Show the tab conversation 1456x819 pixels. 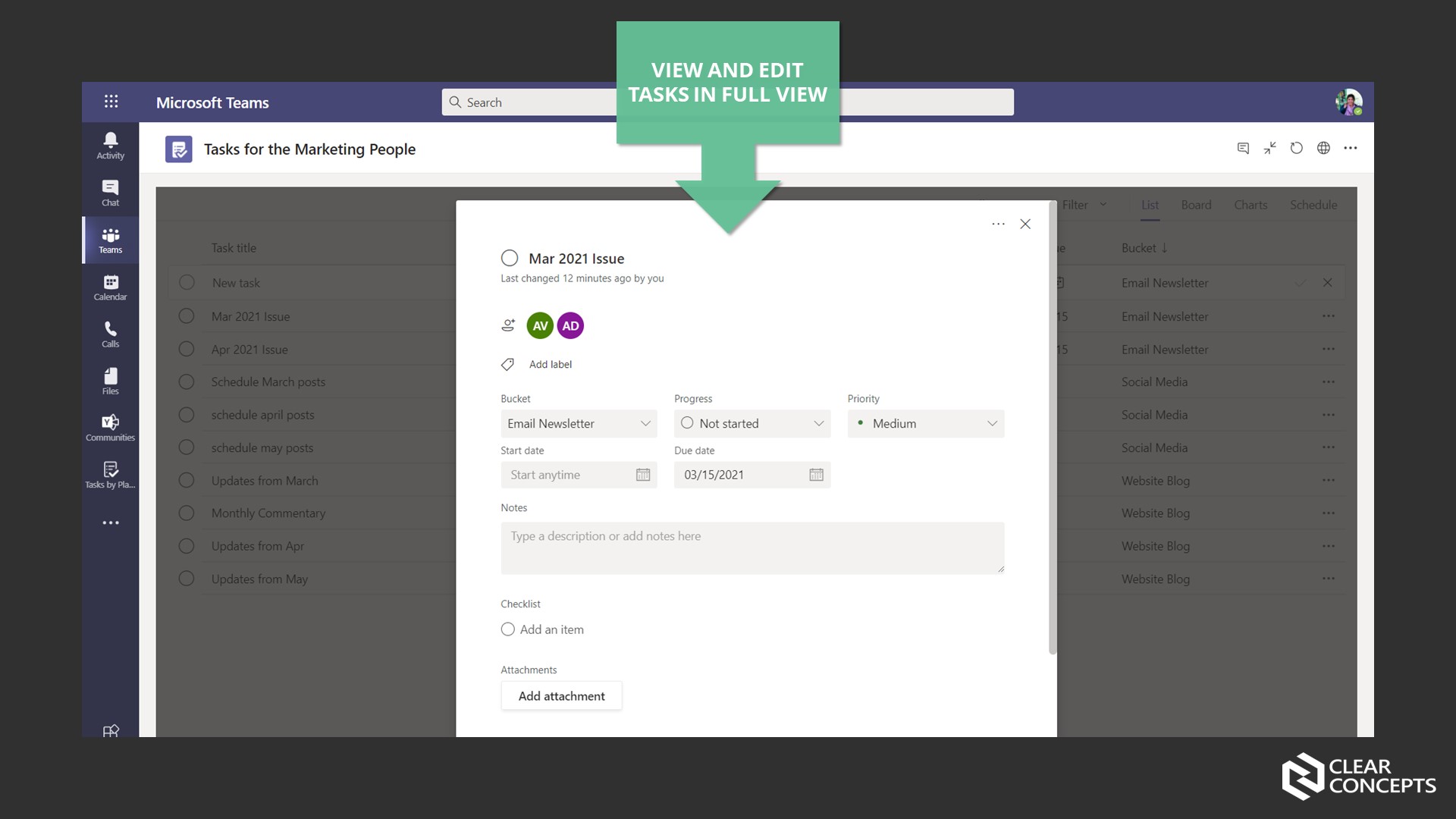[x=1243, y=148]
